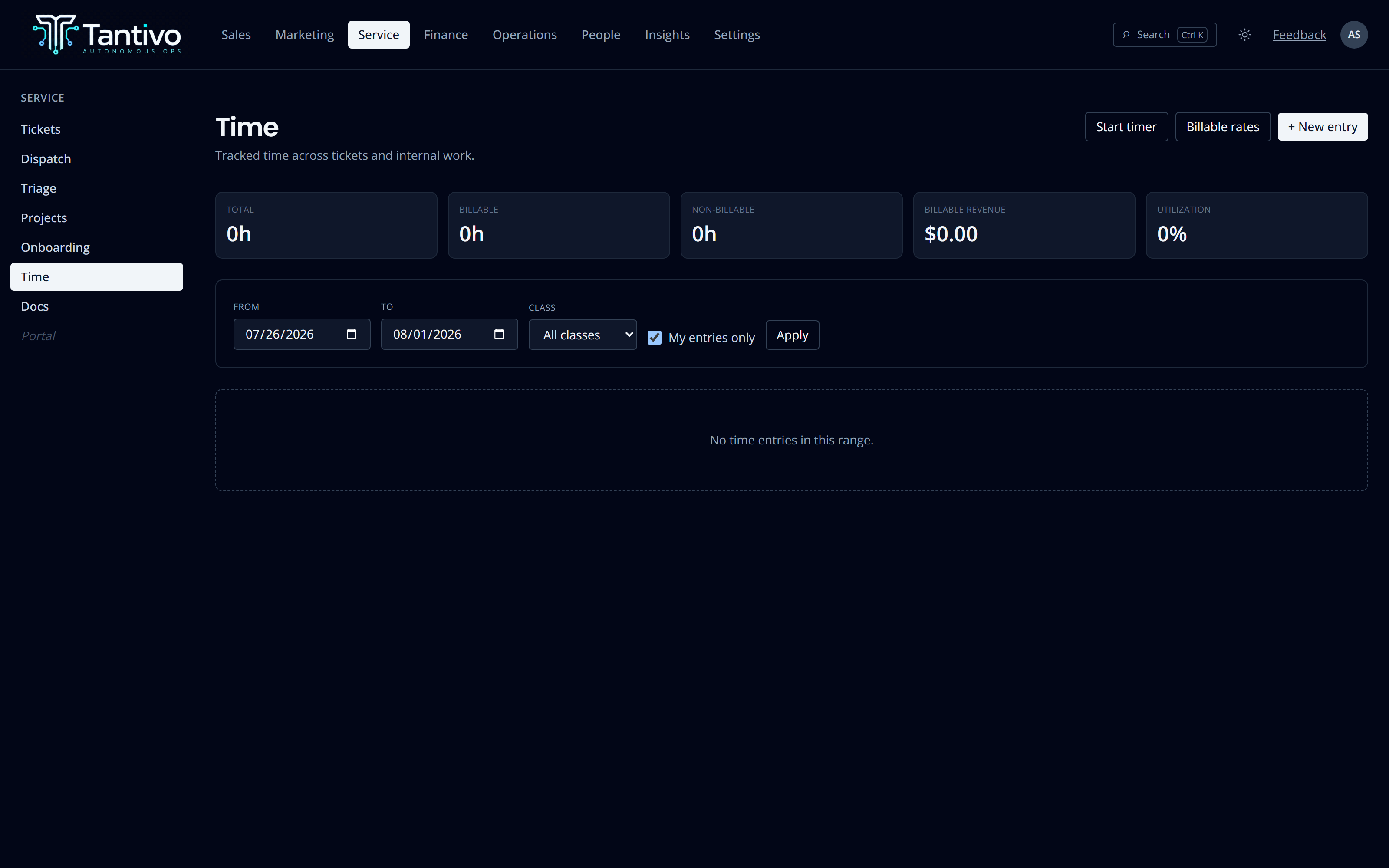Screen dimensions: 1389x868
Task: Click the Portal sidebar item
Action: (x=96, y=336)
